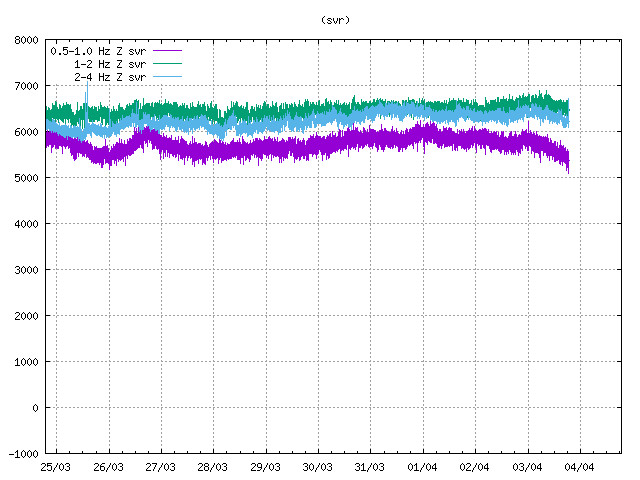This screenshot has width=640, height=480.
Task: Click the -1000 value on the y-axis
Action: coord(24,454)
